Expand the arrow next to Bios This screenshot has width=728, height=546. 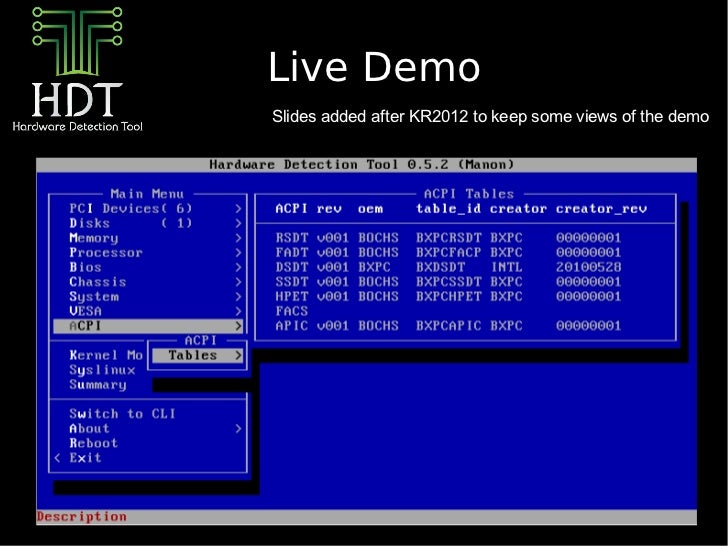238,267
